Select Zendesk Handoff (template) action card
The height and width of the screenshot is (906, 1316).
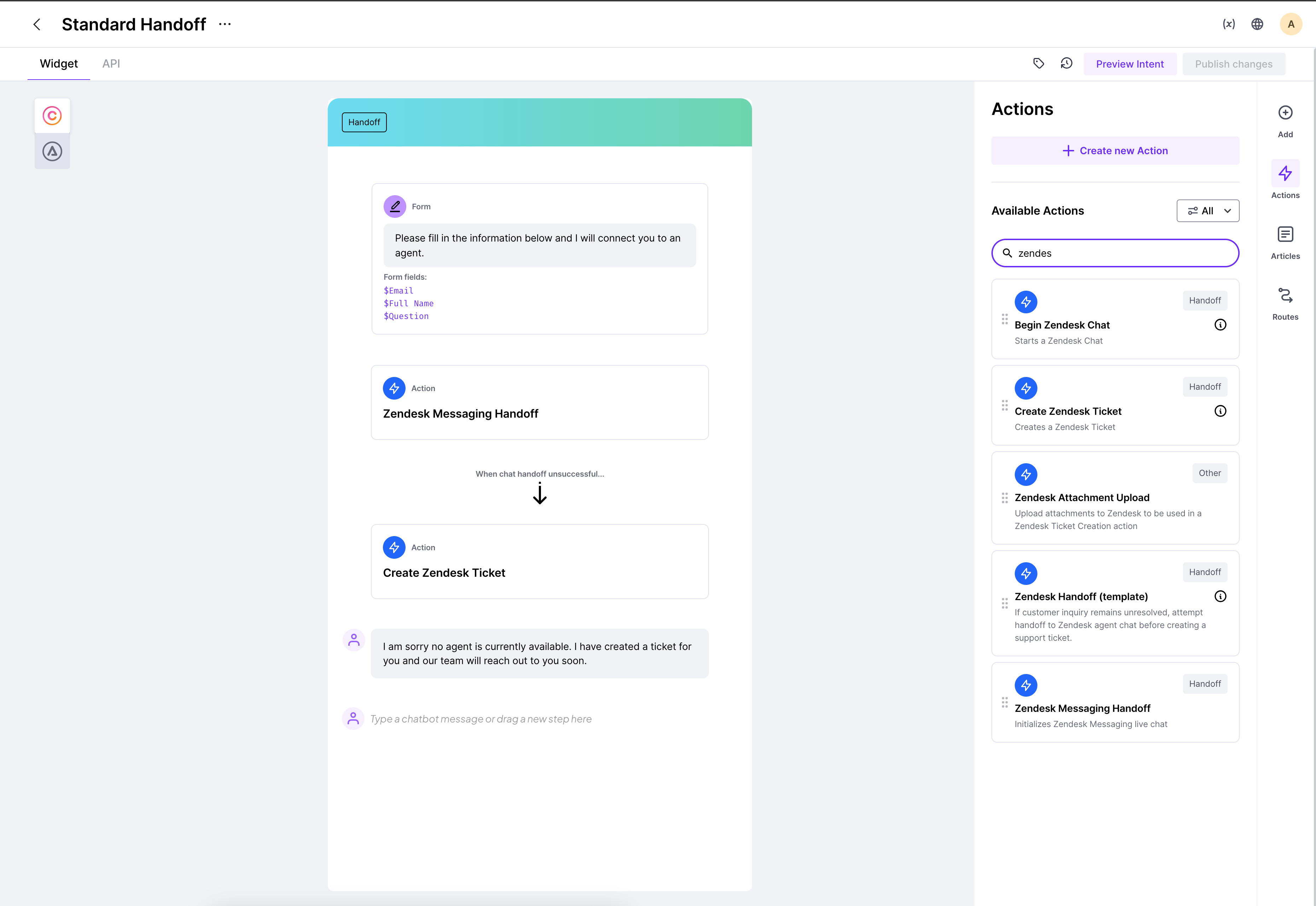(1114, 603)
